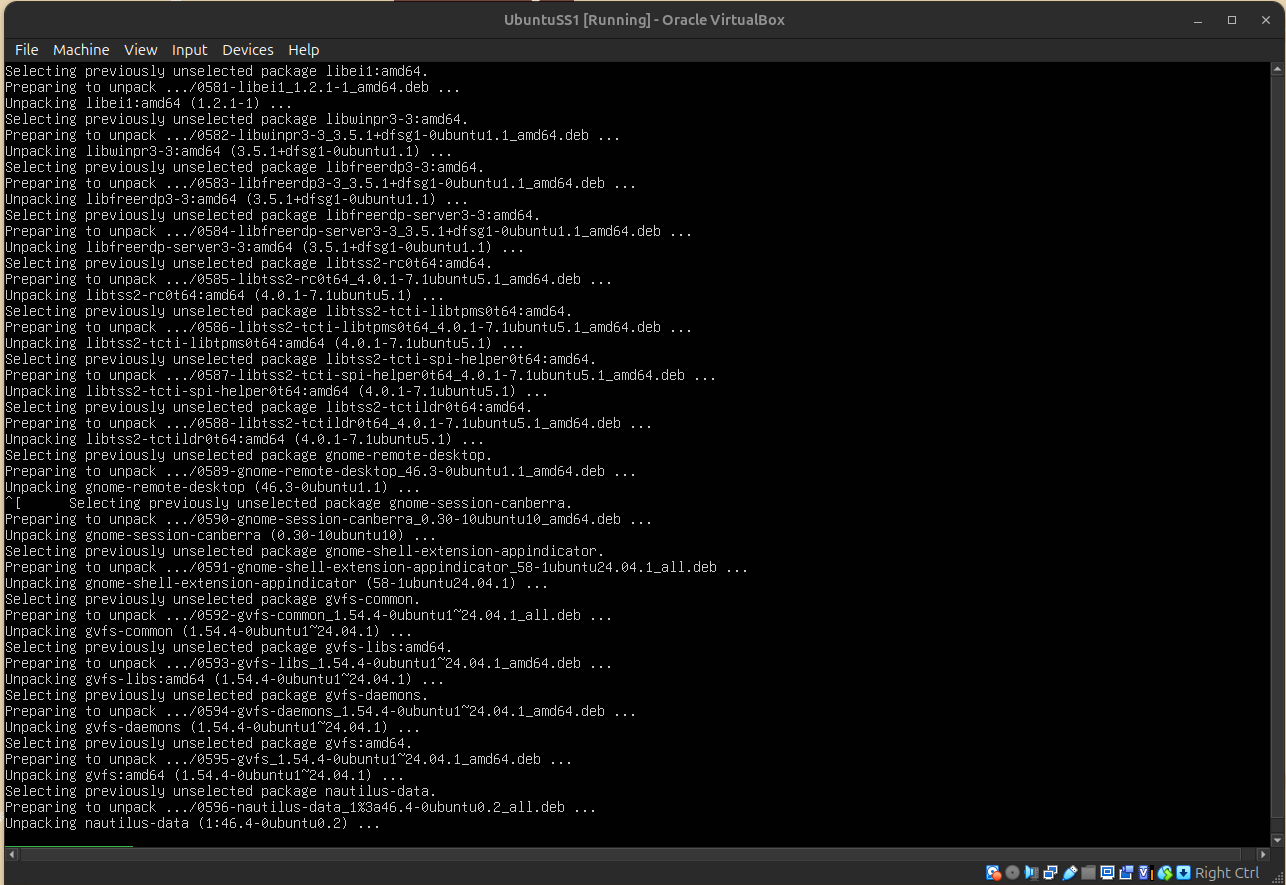Open the File menu
Image resolution: width=1286 pixels, height=885 pixels.
pyautogui.click(x=27, y=50)
